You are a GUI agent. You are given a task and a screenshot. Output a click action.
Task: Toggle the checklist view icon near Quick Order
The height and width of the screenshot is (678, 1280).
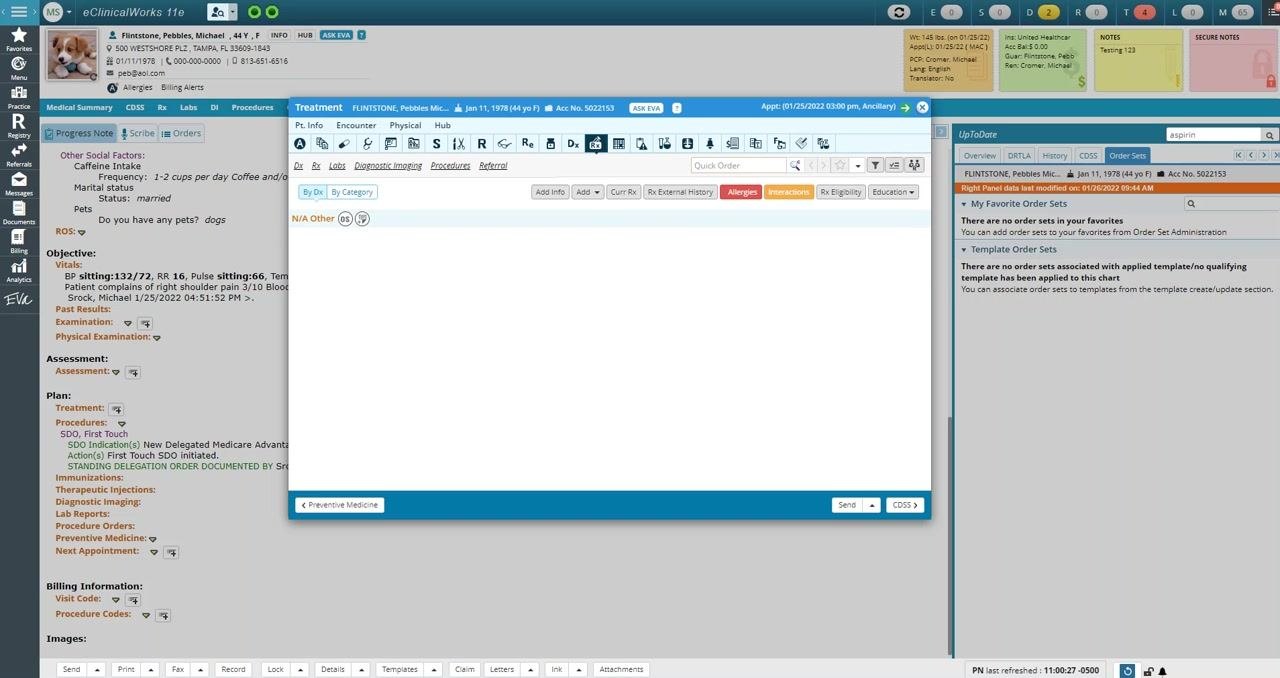click(895, 165)
